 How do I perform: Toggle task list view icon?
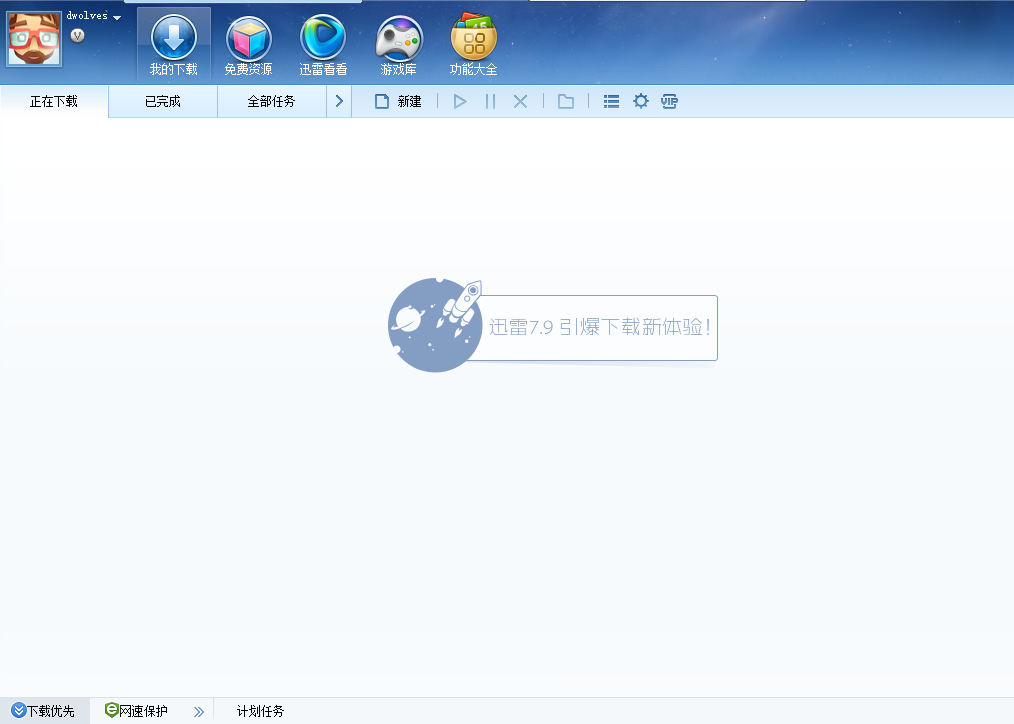click(x=611, y=101)
